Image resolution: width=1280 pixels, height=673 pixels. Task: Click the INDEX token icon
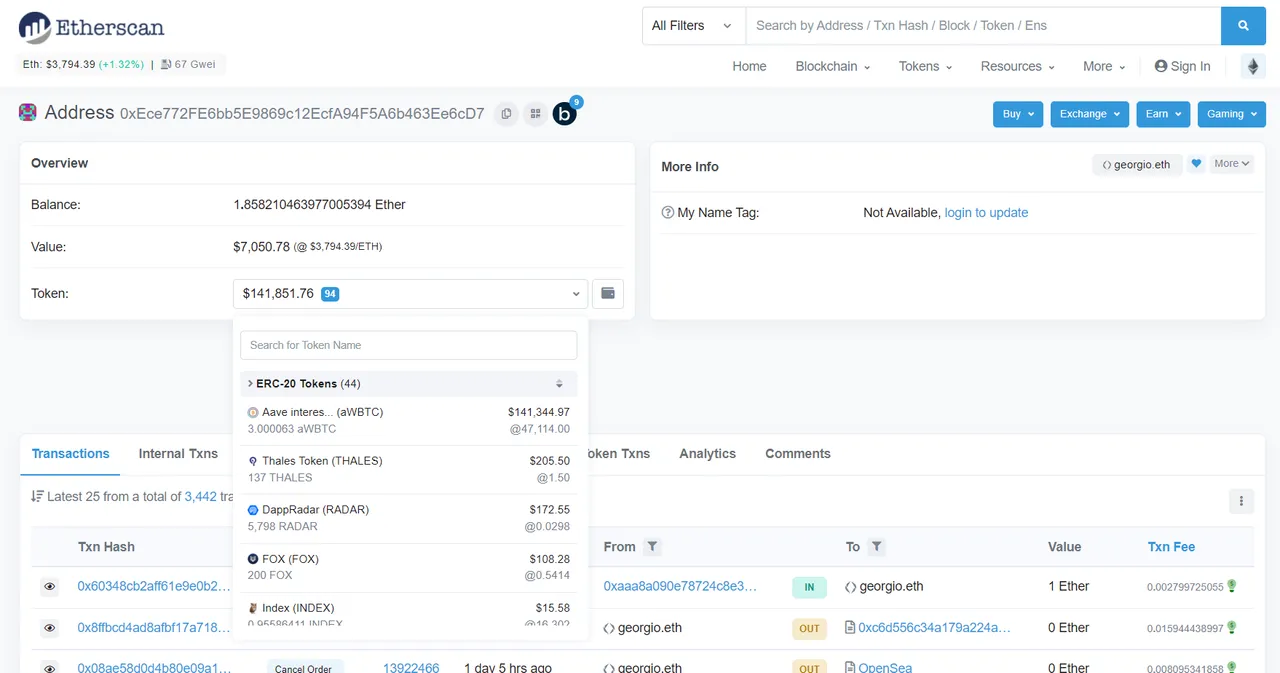point(253,608)
